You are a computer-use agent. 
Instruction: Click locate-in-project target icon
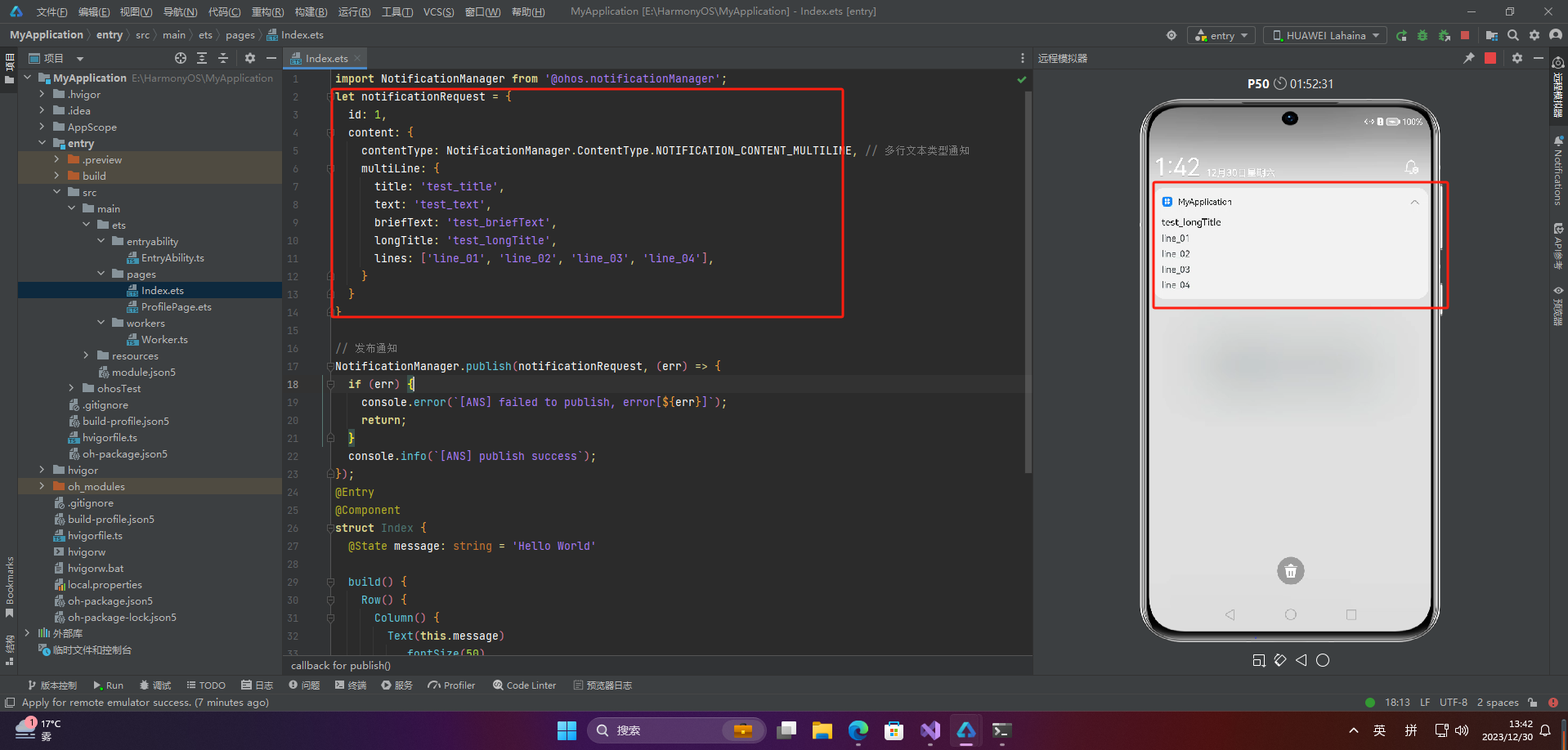[x=181, y=58]
